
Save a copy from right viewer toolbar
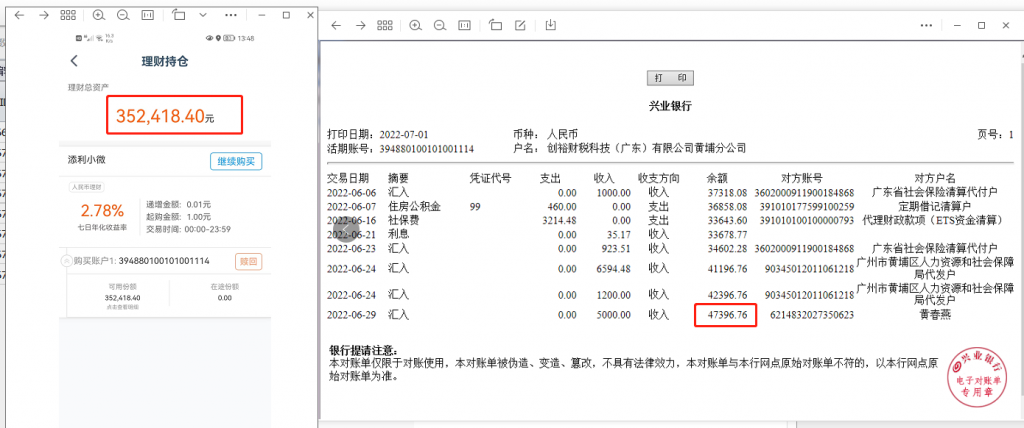(551, 25)
